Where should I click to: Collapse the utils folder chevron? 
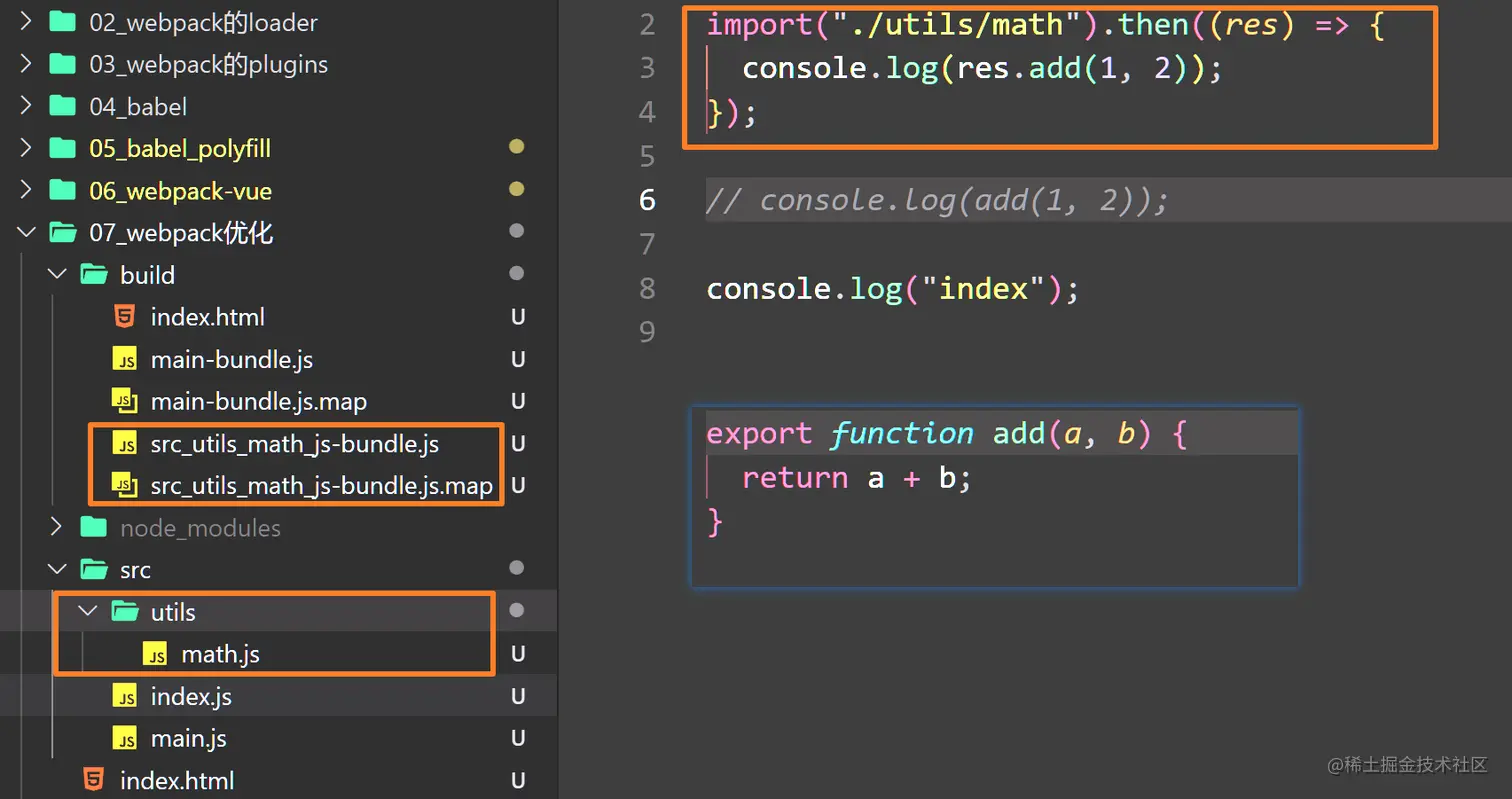(x=88, y=611)
